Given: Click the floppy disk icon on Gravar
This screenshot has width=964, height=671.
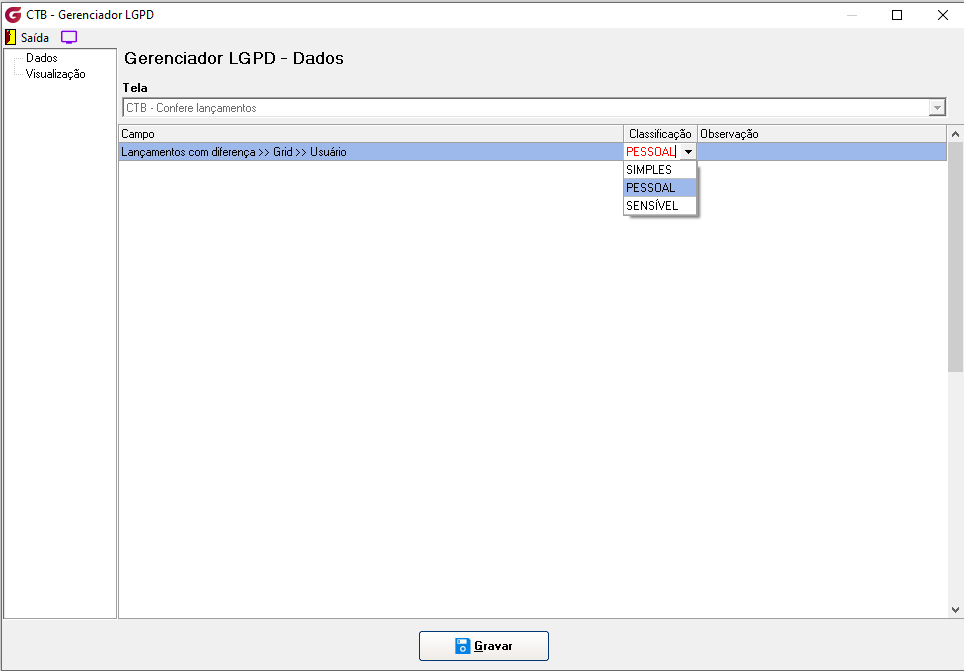Looking at the screenshot, I should [x=462, y=646].
